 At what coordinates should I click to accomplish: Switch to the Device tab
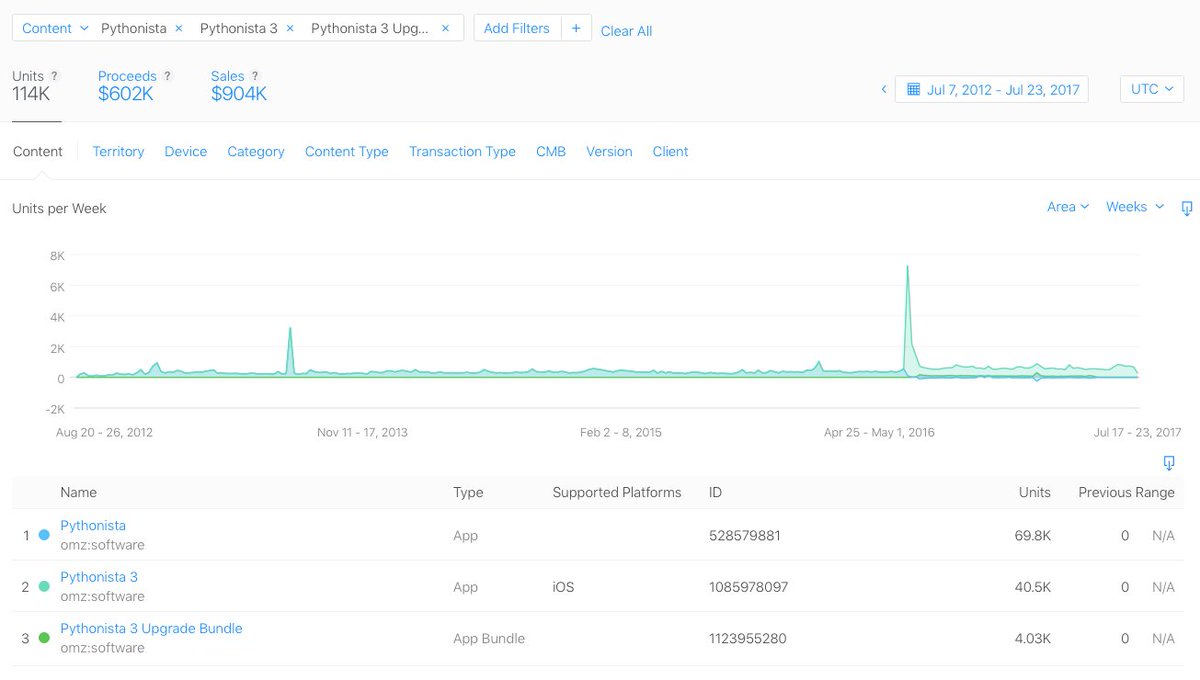[186, 152]
